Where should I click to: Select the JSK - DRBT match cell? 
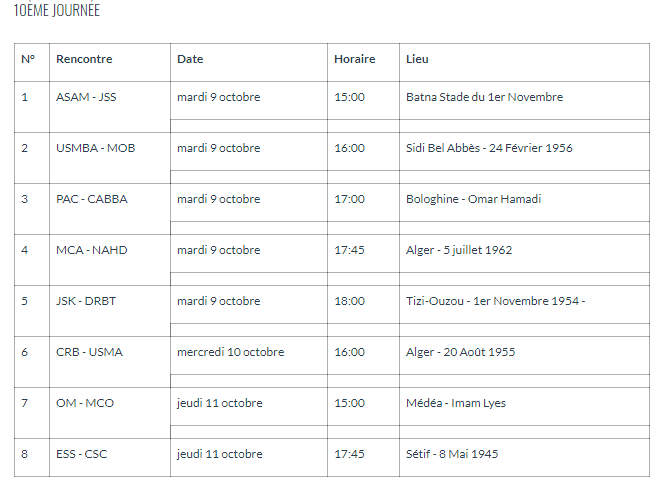[x=86, y=301]
